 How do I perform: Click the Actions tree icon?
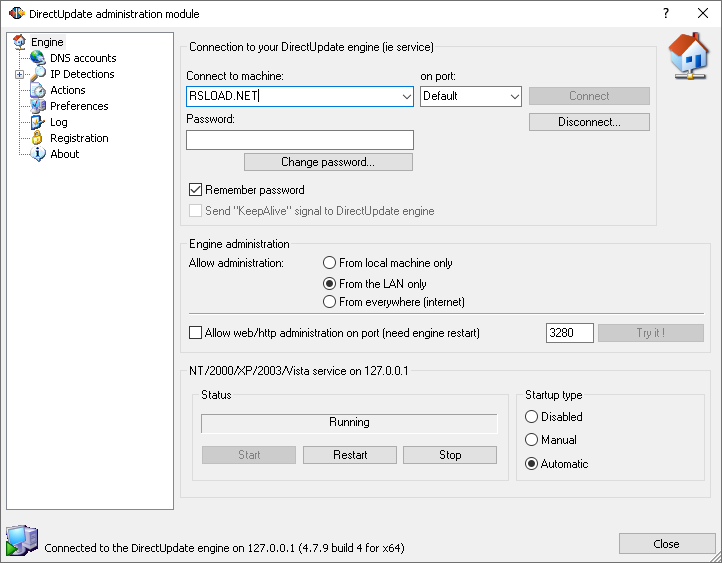click(x=38, y=90)
